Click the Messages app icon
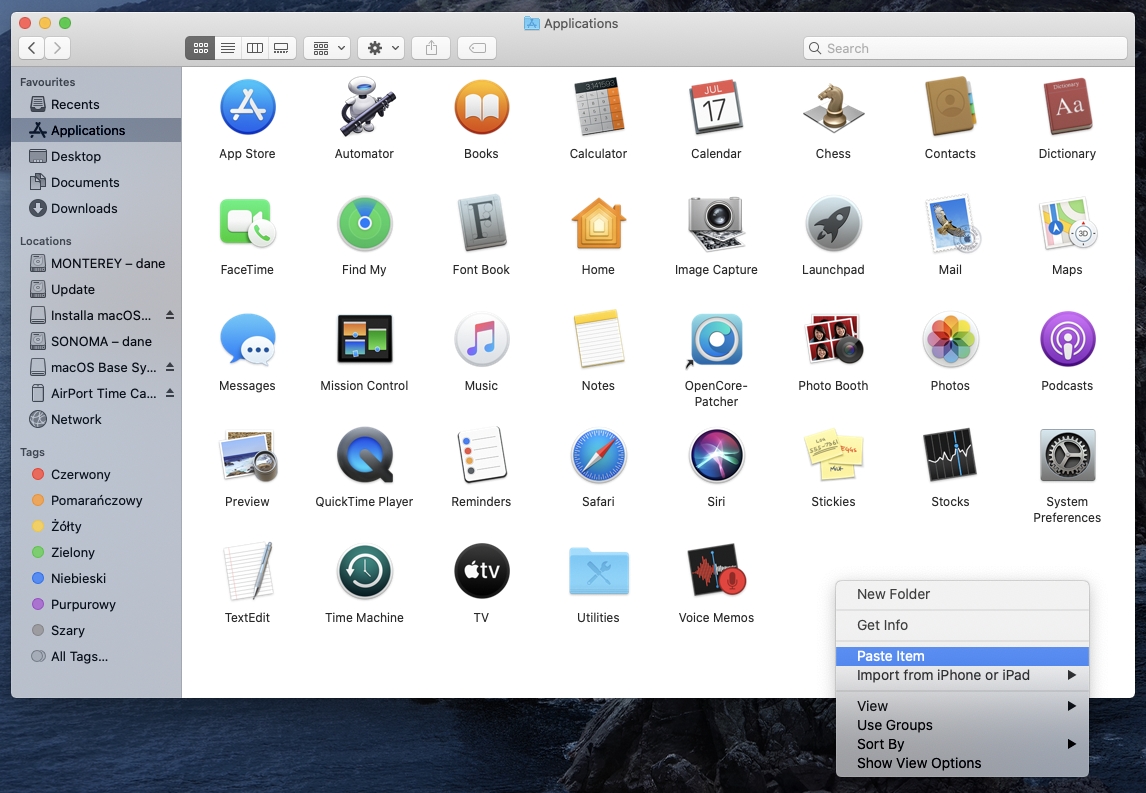 point(248,339)
